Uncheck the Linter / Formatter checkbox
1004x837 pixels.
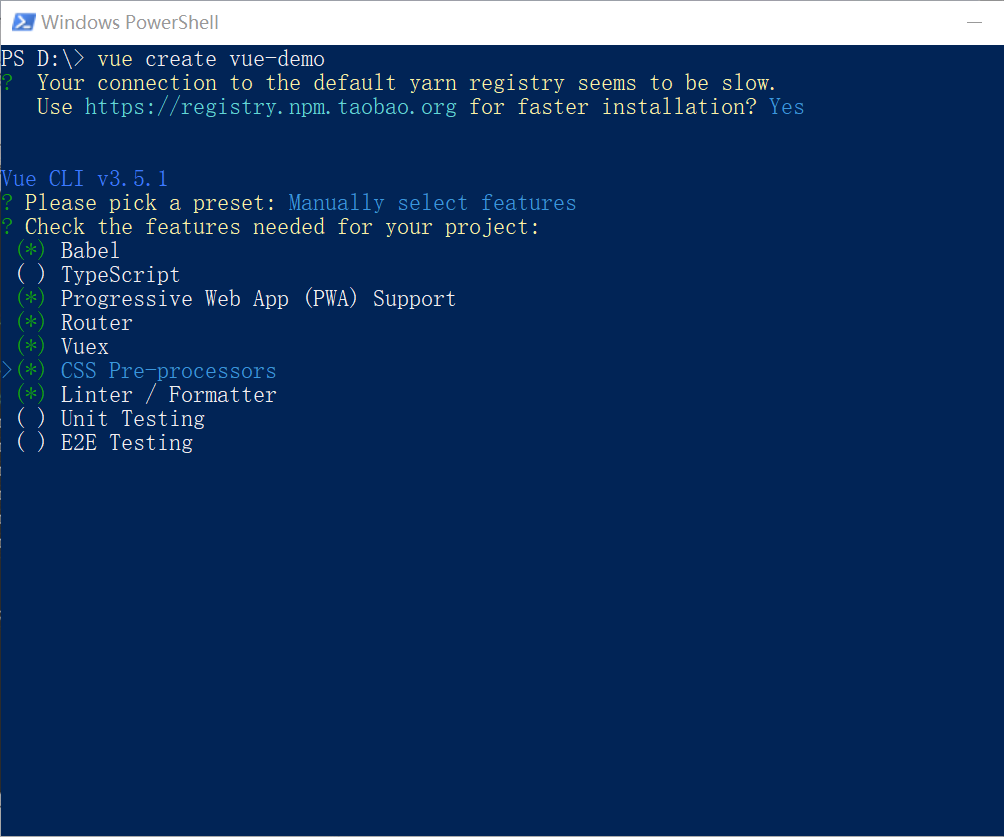pos(31,395)
